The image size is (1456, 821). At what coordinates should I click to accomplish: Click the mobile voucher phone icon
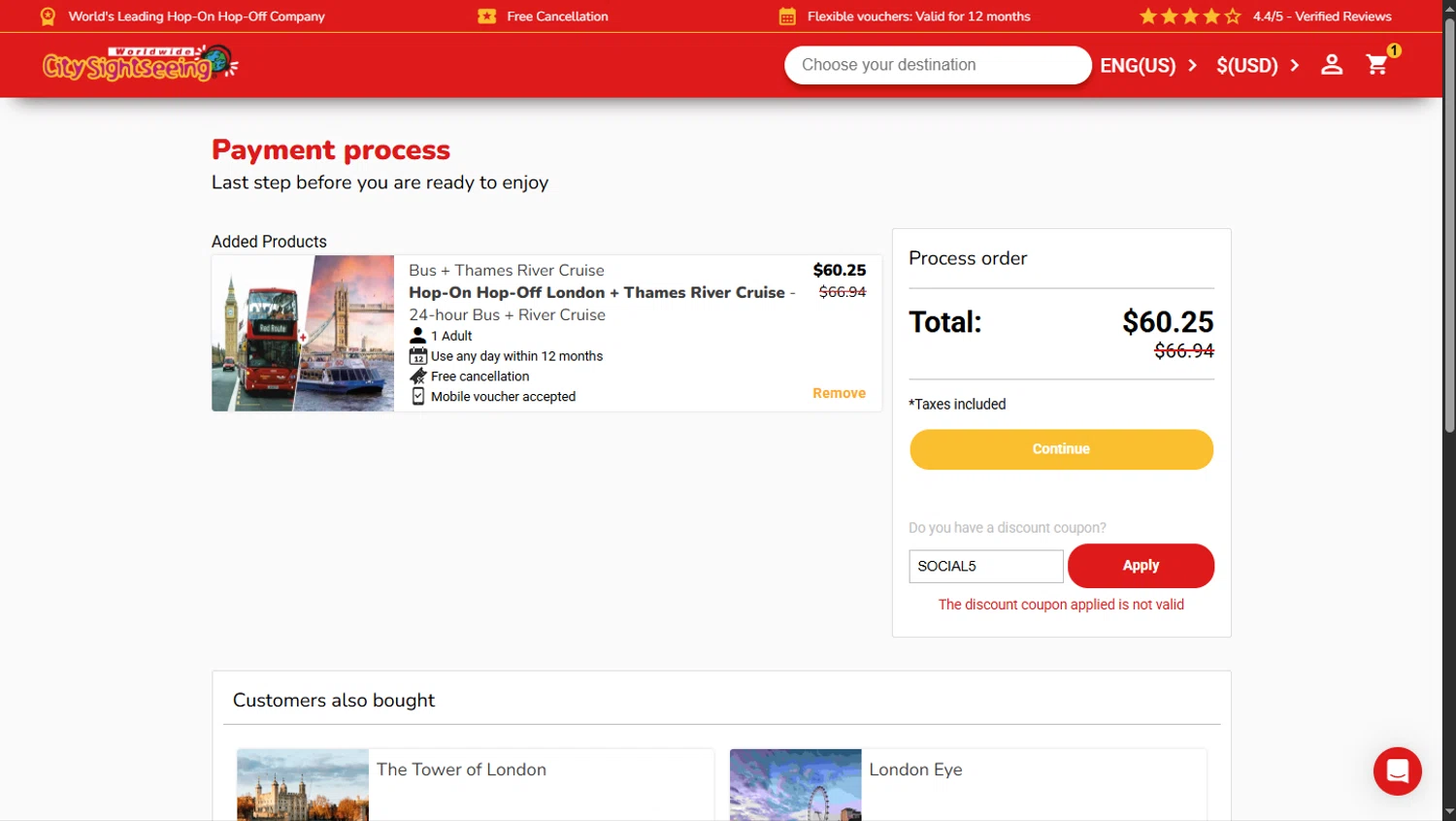coord(418,397)
